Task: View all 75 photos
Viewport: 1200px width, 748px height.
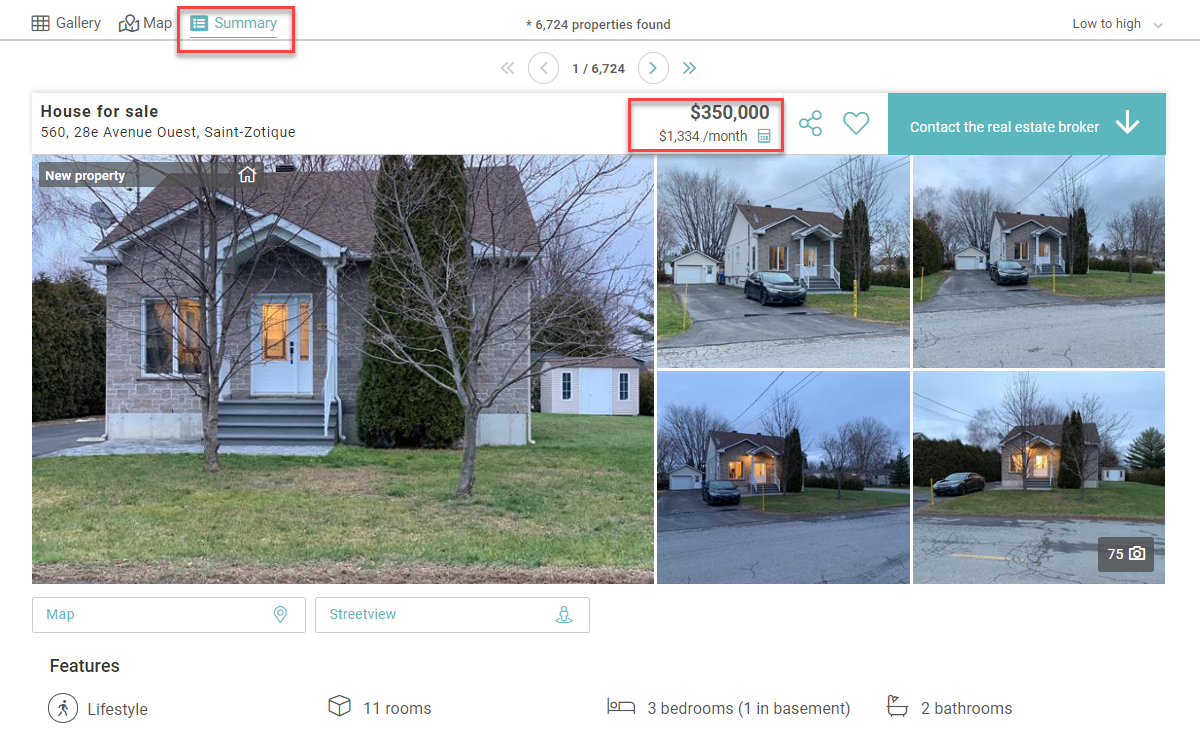Action: click(1126, 554)
